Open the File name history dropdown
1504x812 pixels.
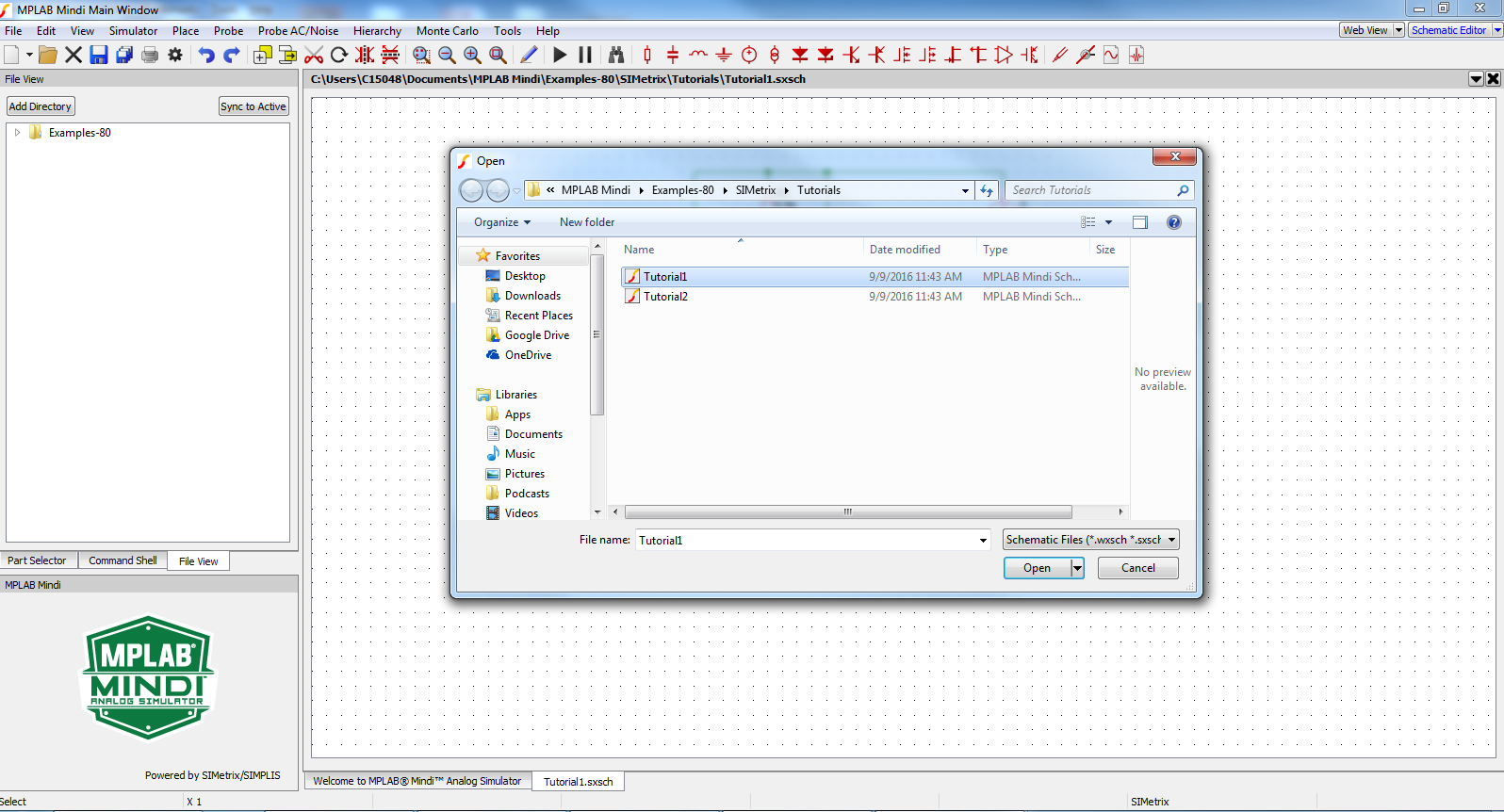click(x=983, y=540)
